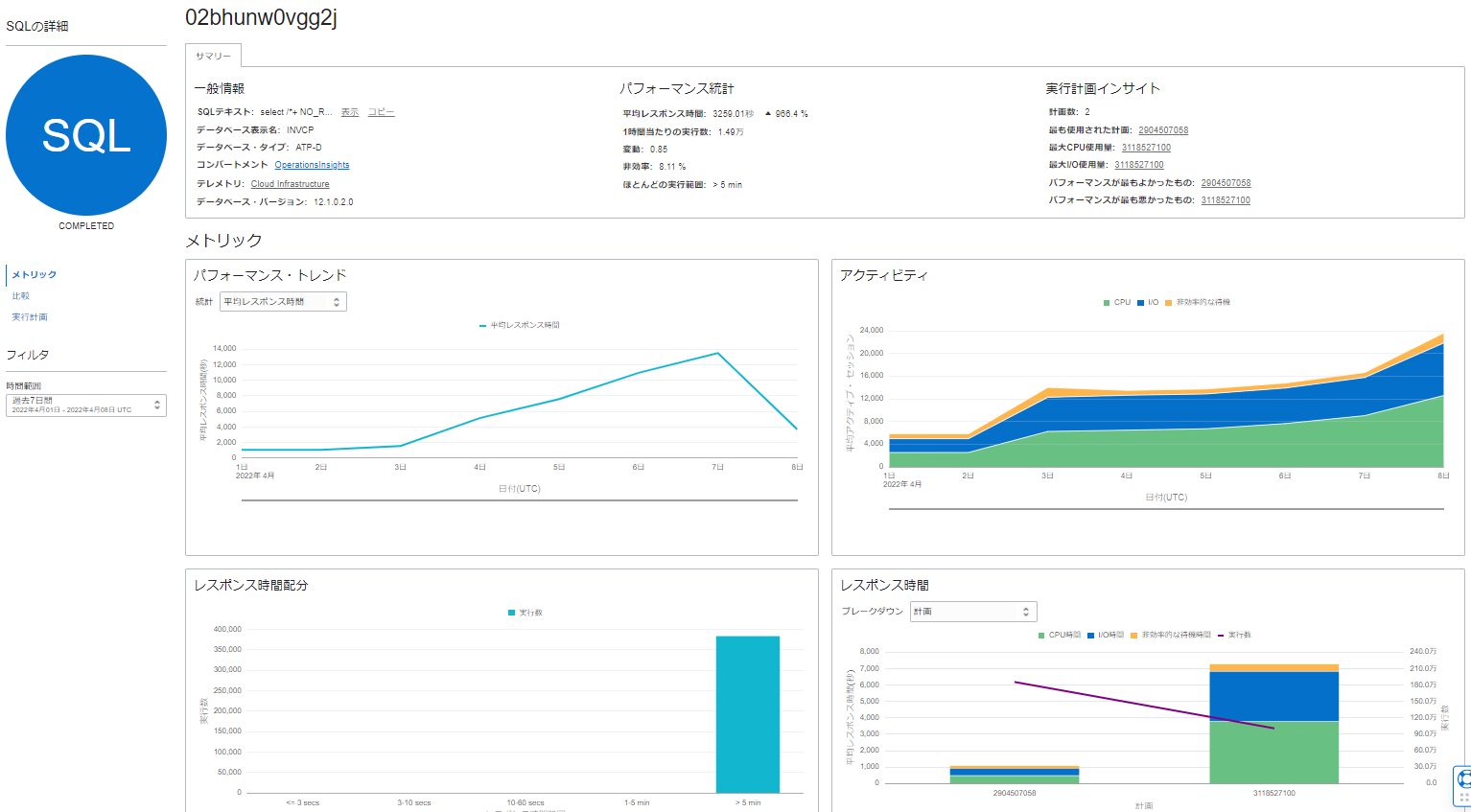Click the up-arrow change indicator beside 966.4 %
This screenshot has height=812, width=1471.
768,114
